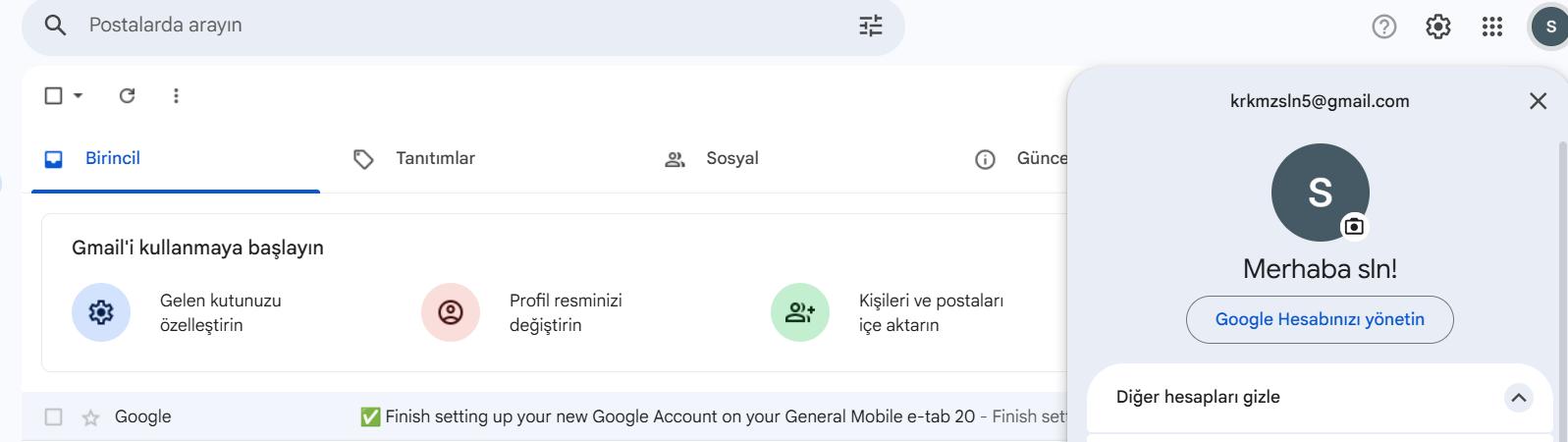Change profile photo via camera icon
The width and height of the screenshot is (1568, 442).
tap(1354, 227)
